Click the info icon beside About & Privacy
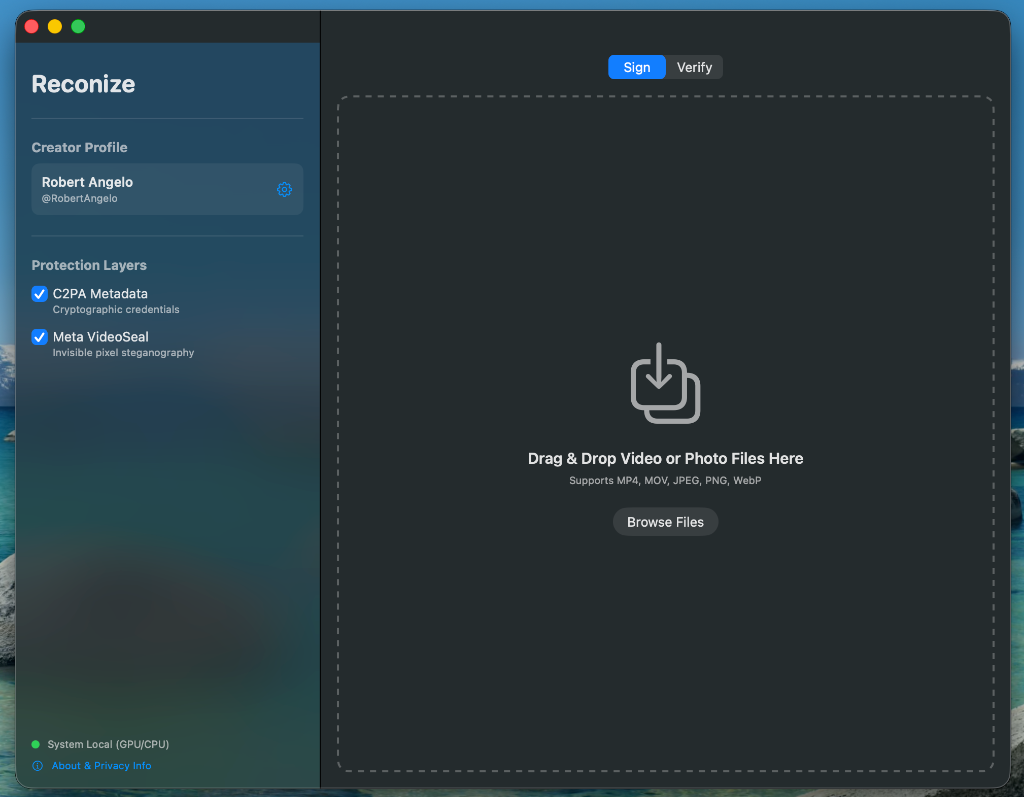 pos(38,766)
